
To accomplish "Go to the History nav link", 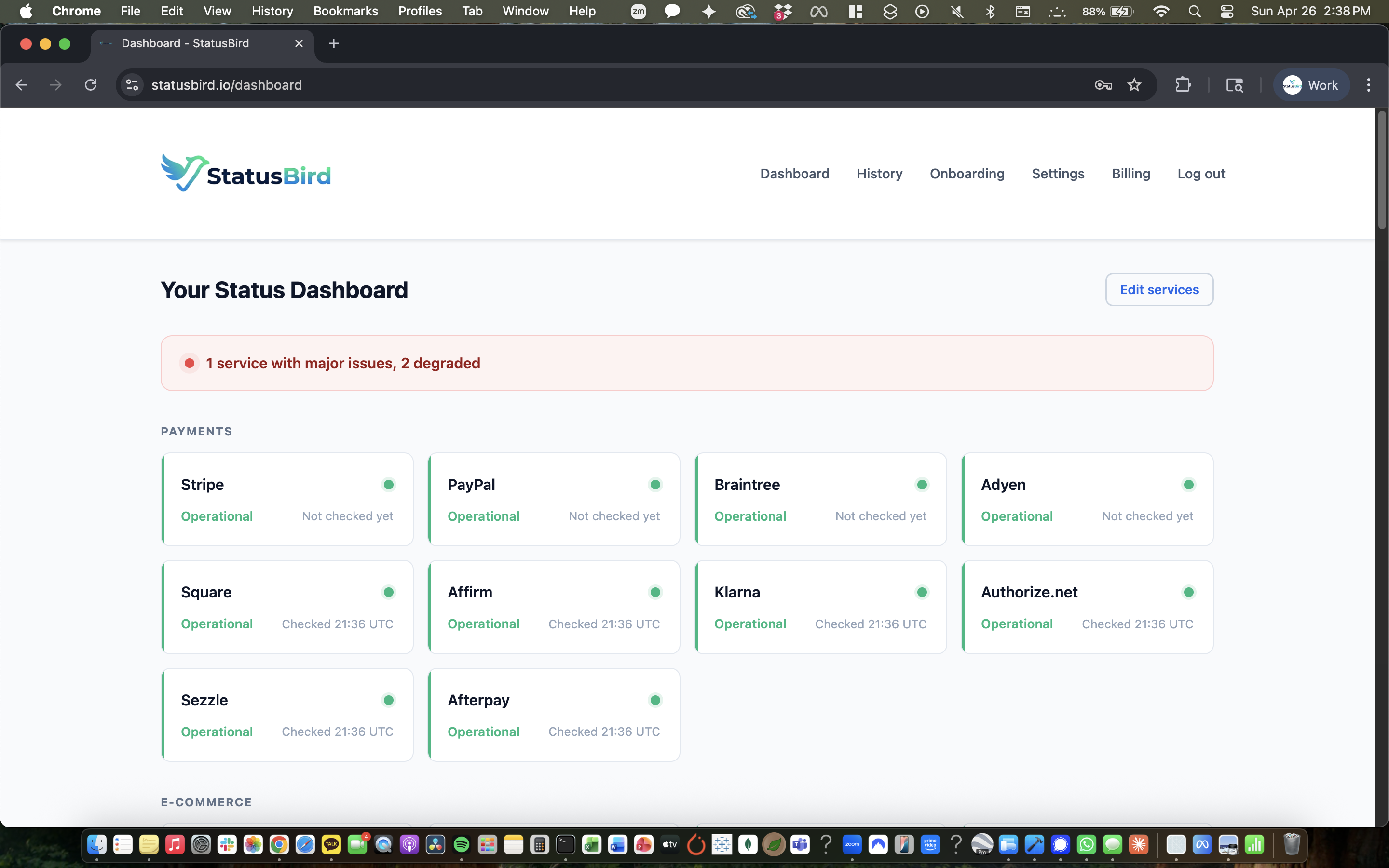I will pos(879,174).
